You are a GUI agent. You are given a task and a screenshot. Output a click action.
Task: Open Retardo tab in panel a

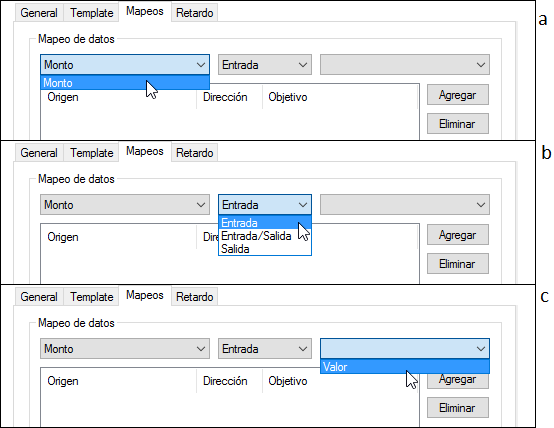pyautogui.click(x=194, y=13)
